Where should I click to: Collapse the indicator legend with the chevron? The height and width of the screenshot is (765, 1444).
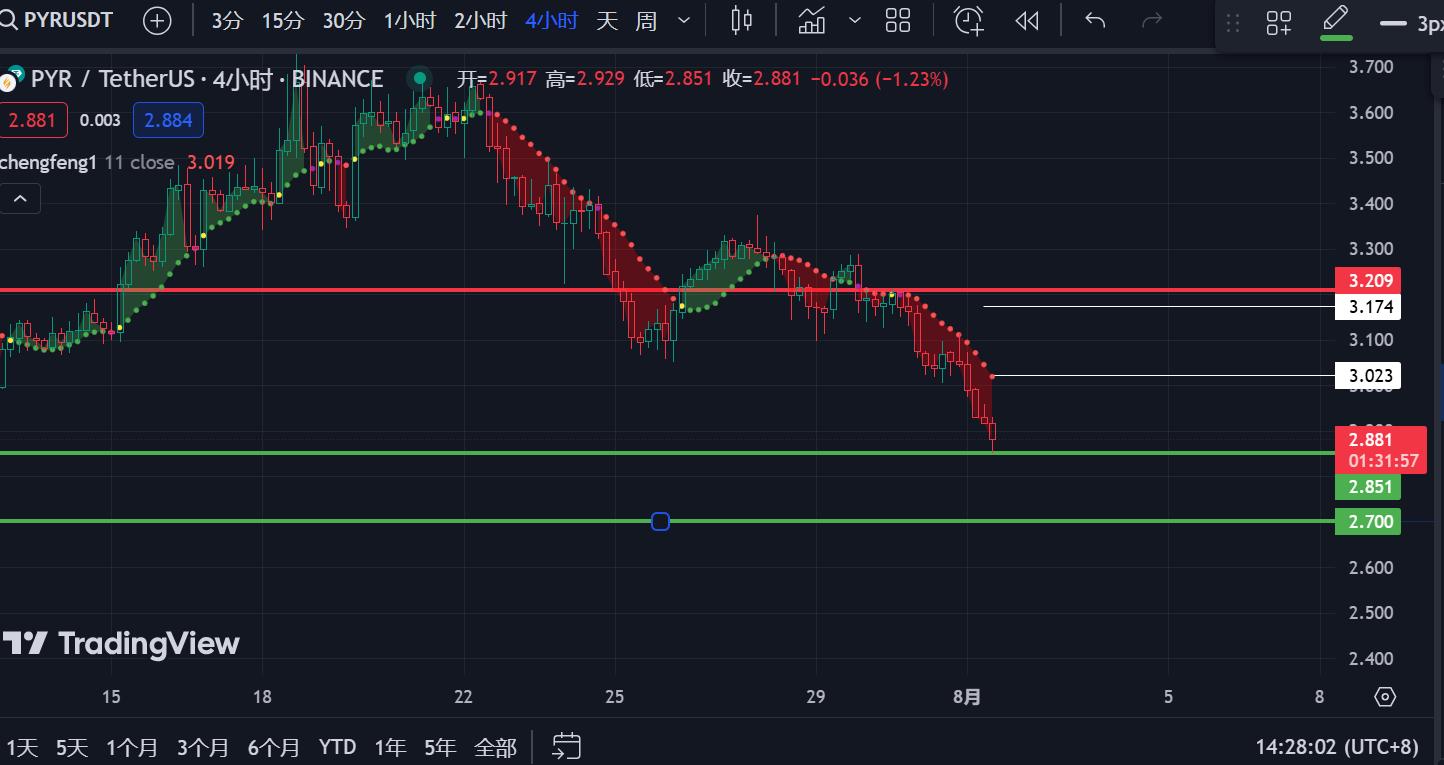(20, 199)
